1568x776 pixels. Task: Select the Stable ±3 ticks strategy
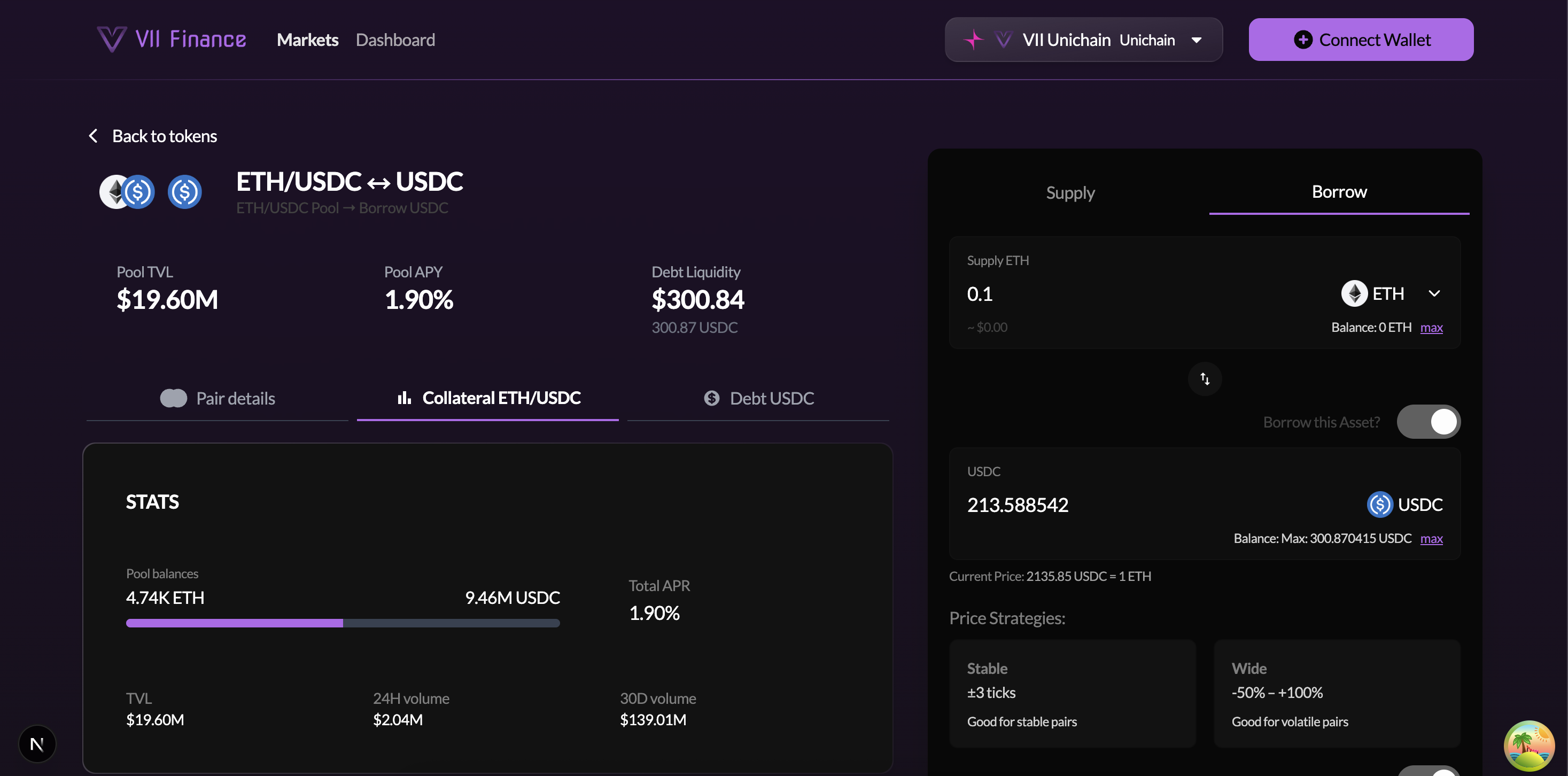(x=1072, y=693)
